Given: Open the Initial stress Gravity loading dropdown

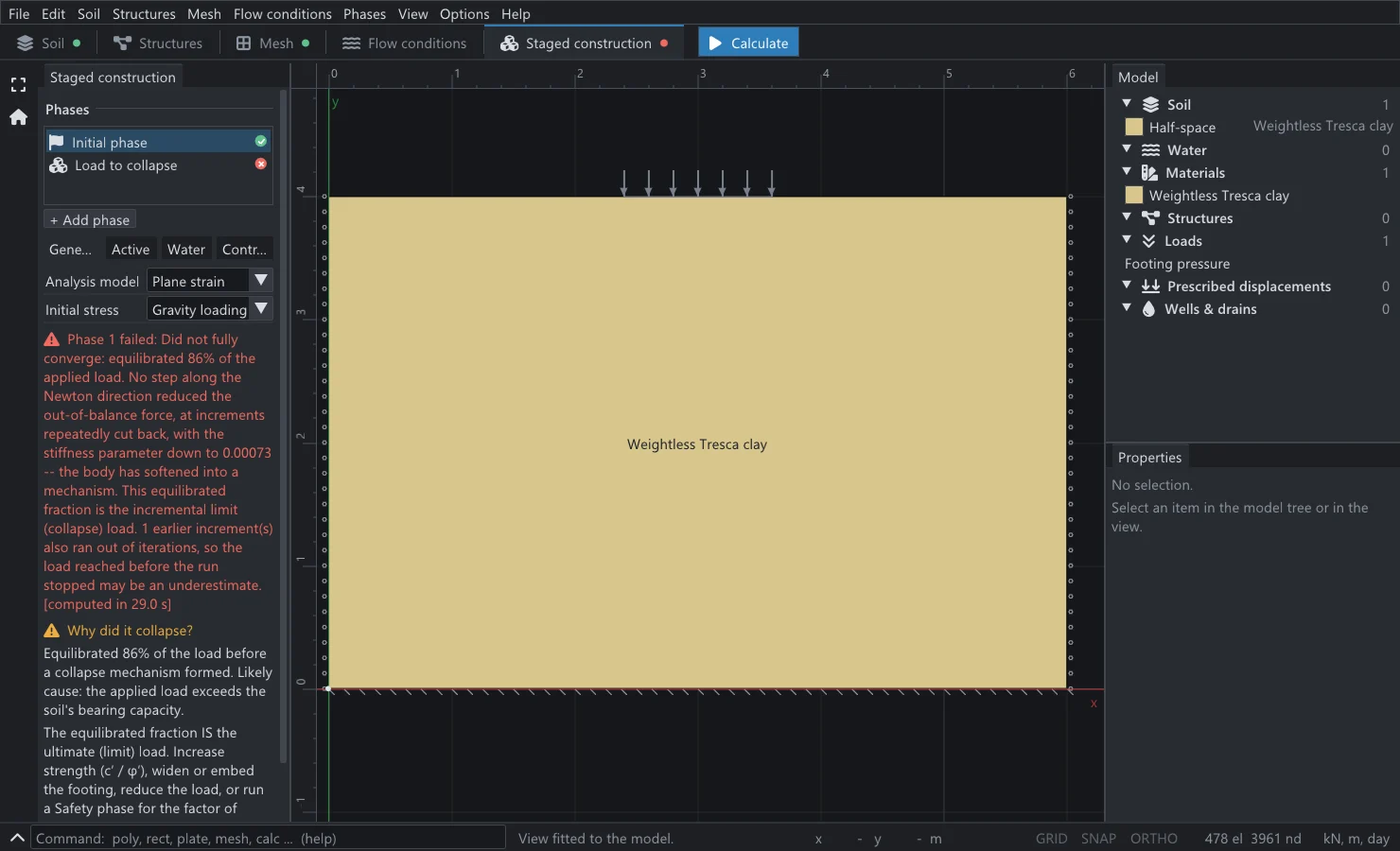Looking at the screenshot, I should (x=210, y=309).
